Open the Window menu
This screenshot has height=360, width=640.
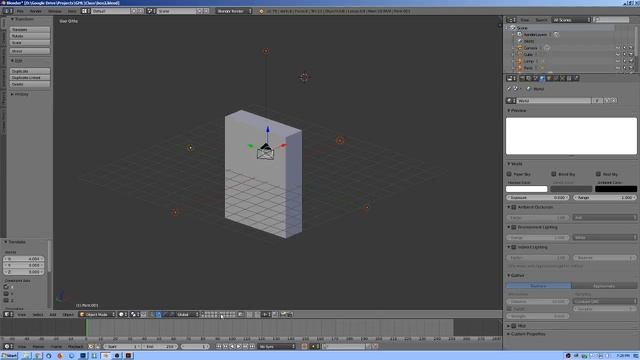pyautogui.click(x=55, y=11)
